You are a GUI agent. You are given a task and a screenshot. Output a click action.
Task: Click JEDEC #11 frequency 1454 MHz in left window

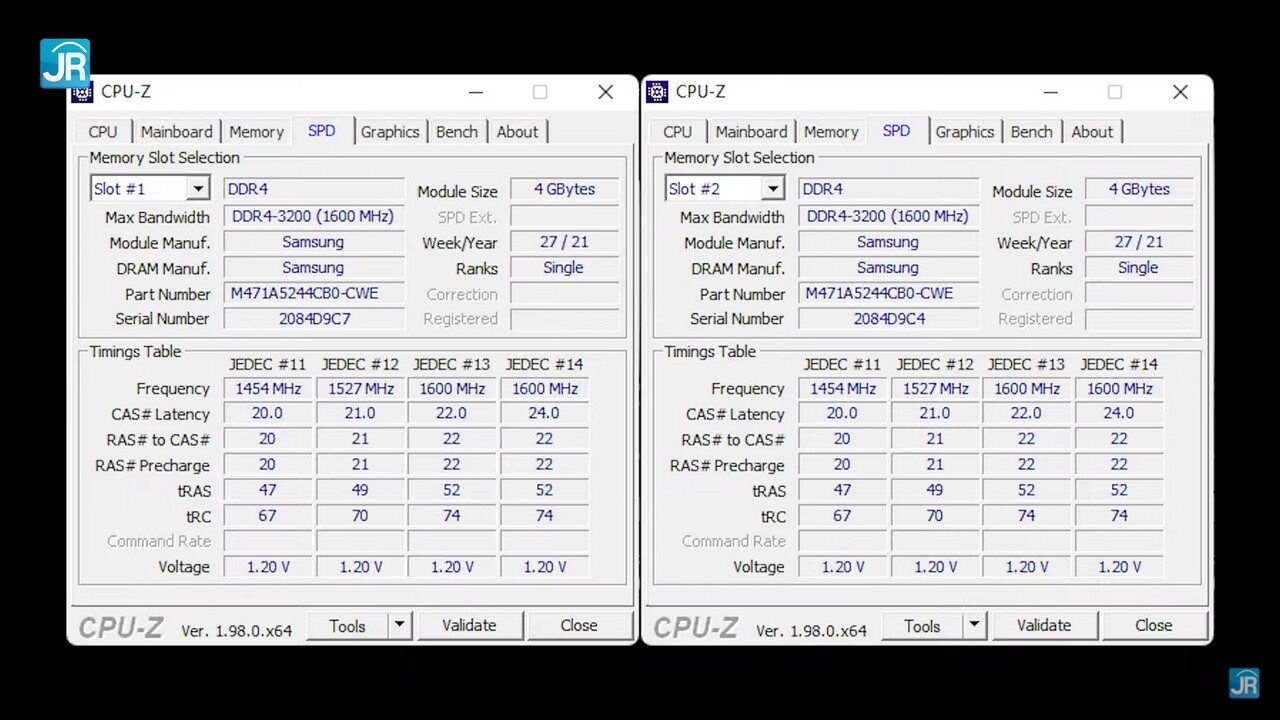pos(267,389)
